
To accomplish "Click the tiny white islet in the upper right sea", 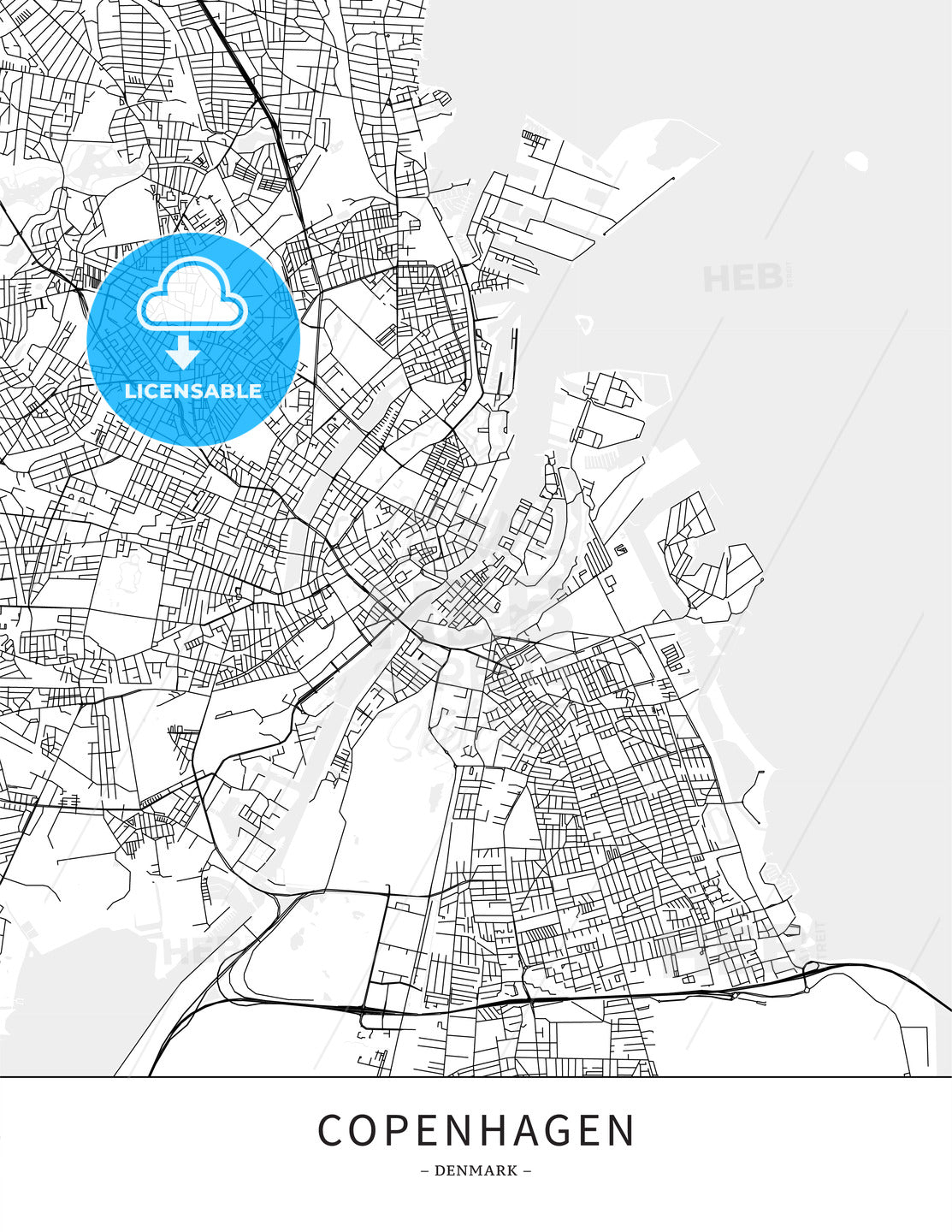I will [x=856, y=160].
